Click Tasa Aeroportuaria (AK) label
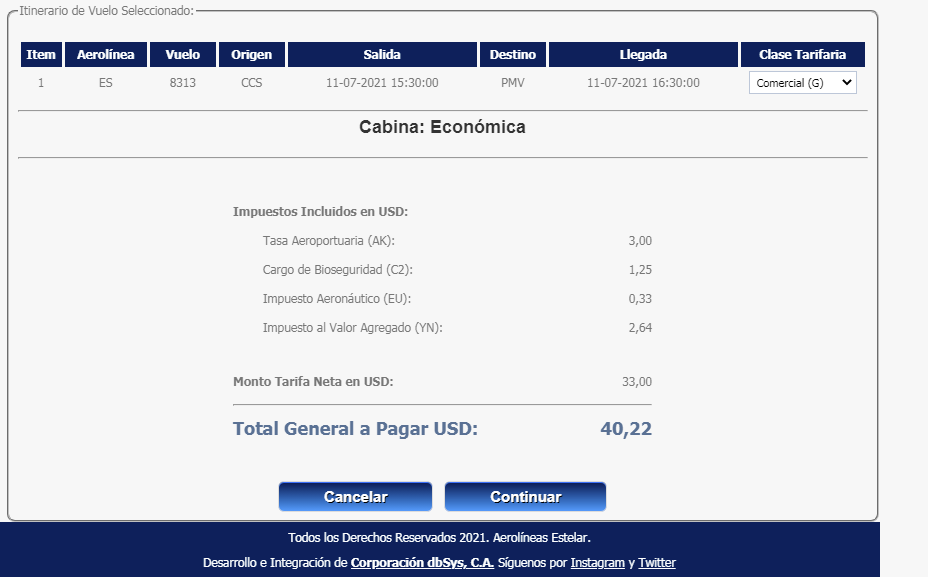Image resolution: width=928 pixels, height=577 pixels. [328, 241]
